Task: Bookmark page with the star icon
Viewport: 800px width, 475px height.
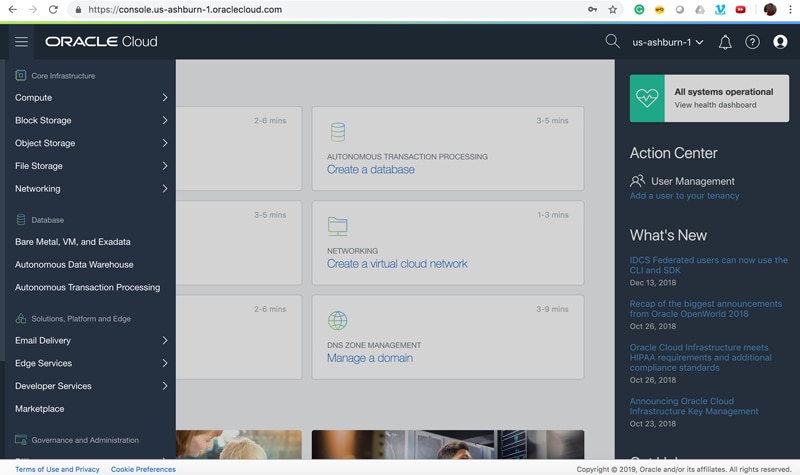Action: pyautogui.click(x=613, y=9)
